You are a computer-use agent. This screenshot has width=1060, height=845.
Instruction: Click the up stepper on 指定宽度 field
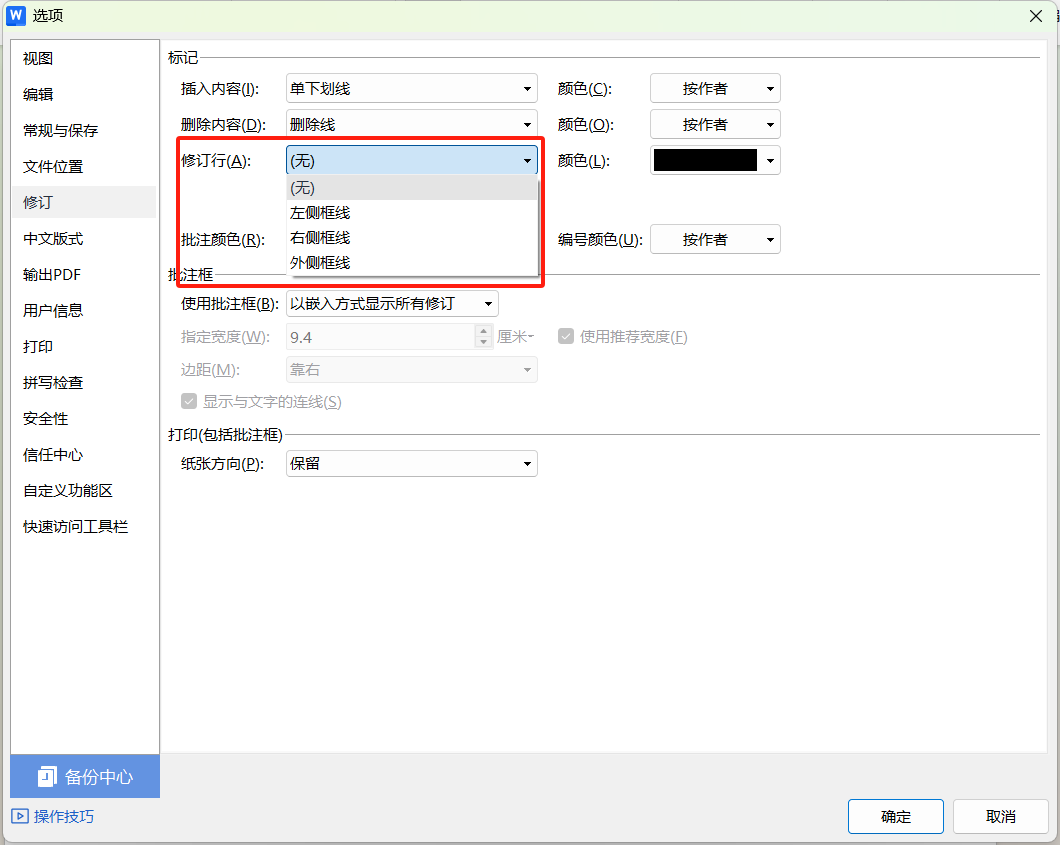coord(483,331)
